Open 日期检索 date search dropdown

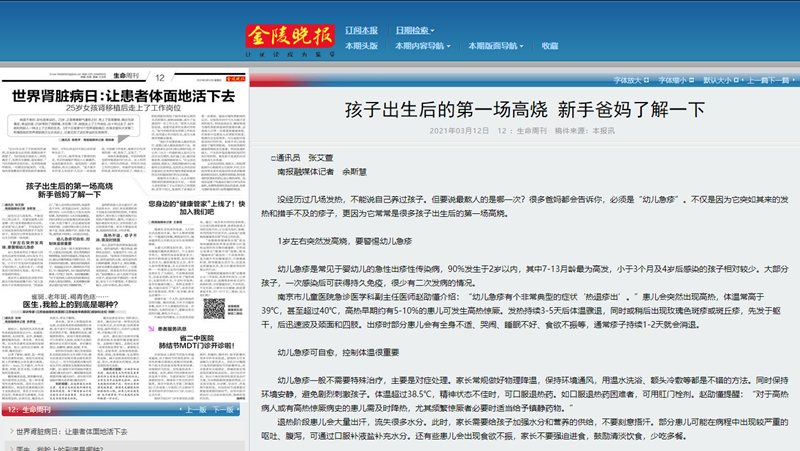pos(417,29)
